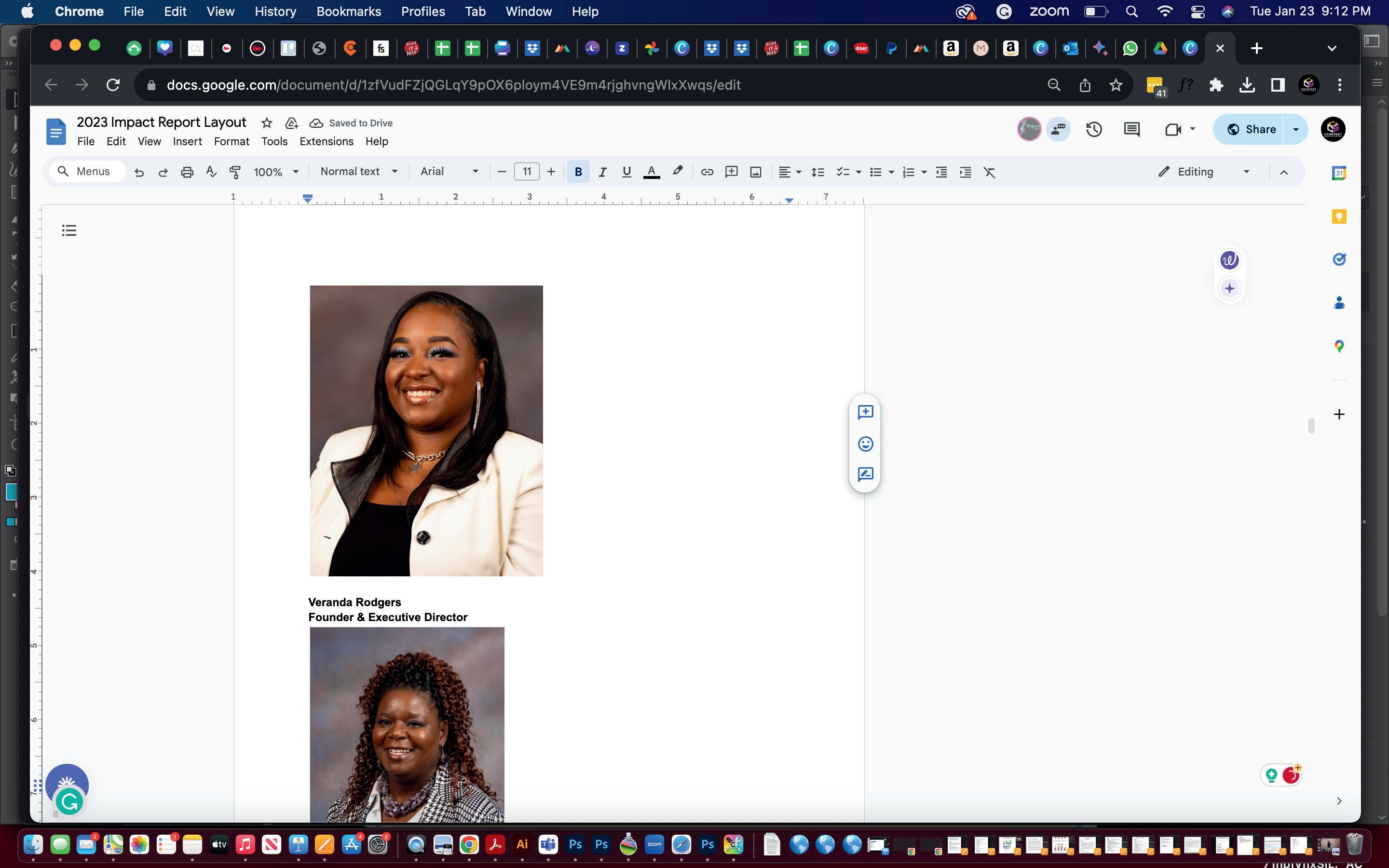Open the Extensions menu

pos(326,141)
